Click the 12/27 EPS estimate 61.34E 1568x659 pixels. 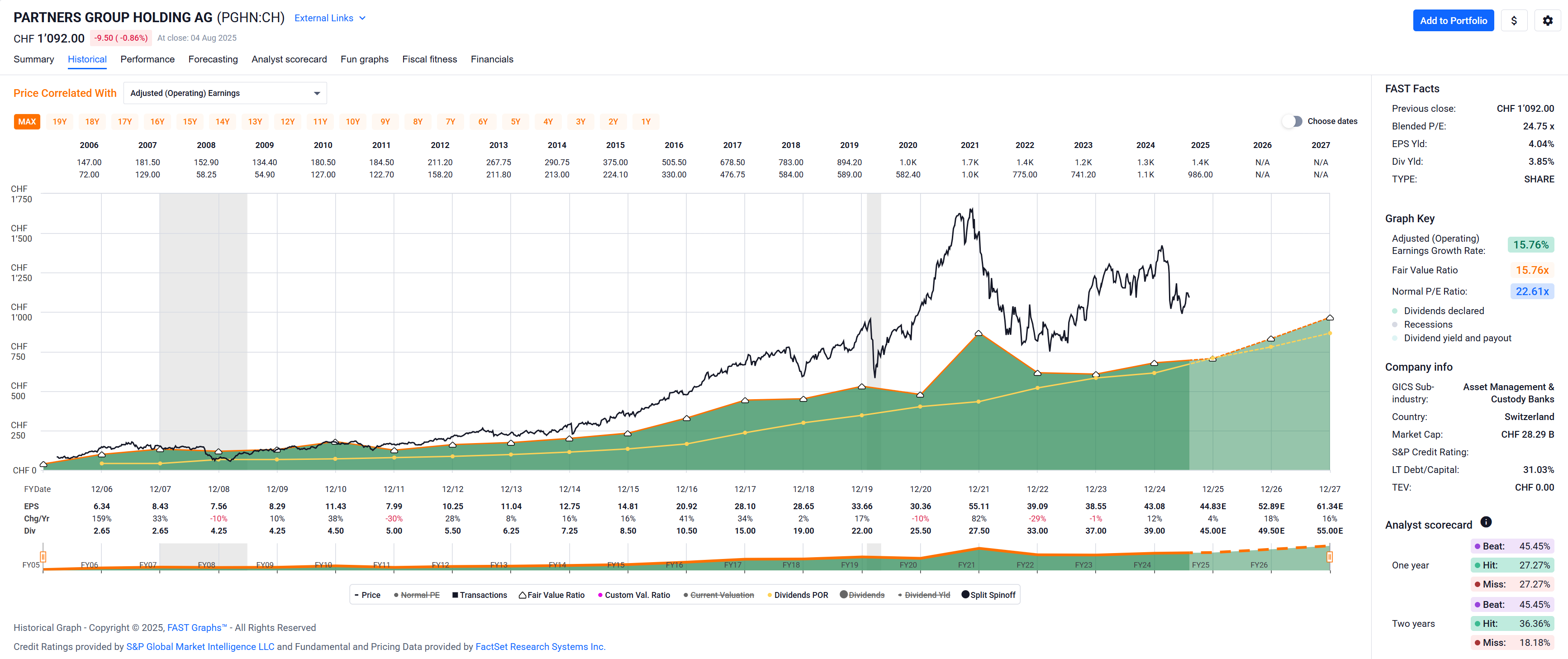1330,506
